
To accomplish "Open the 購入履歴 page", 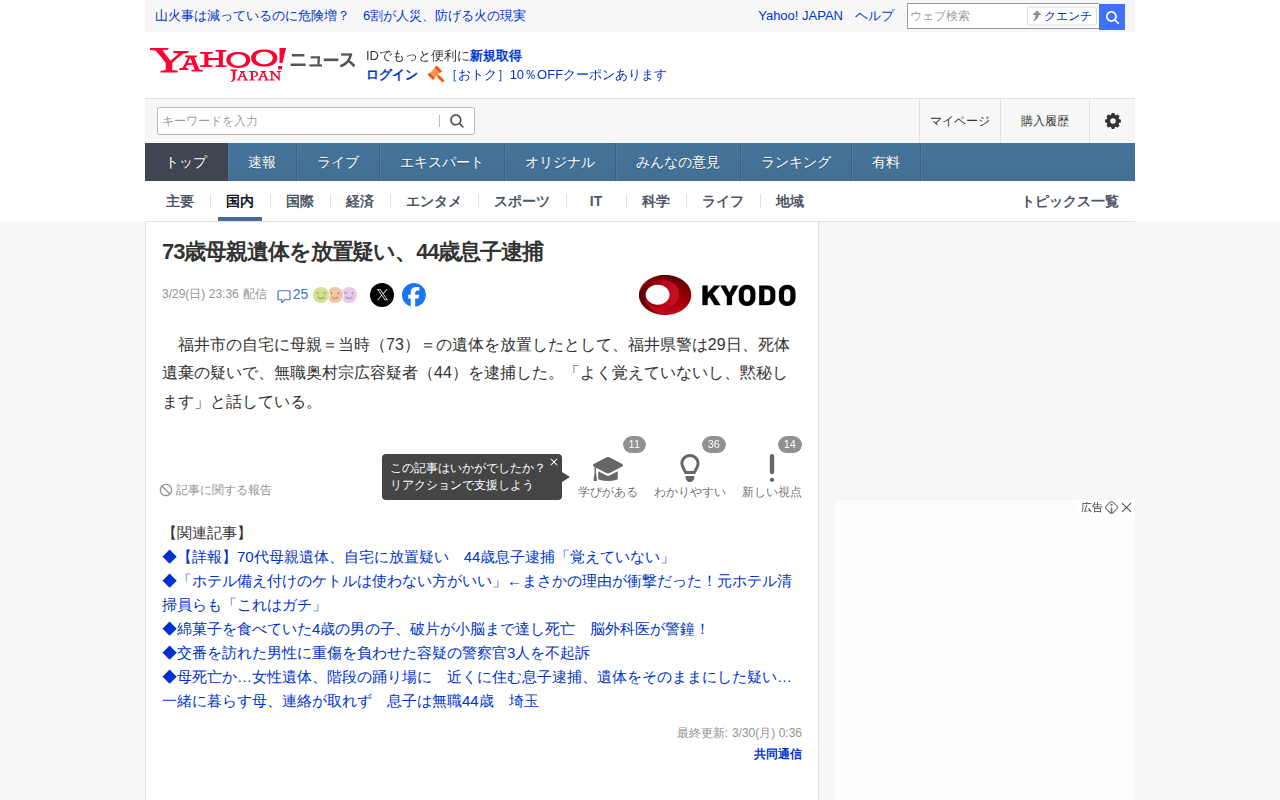I will coord(1045,121).
